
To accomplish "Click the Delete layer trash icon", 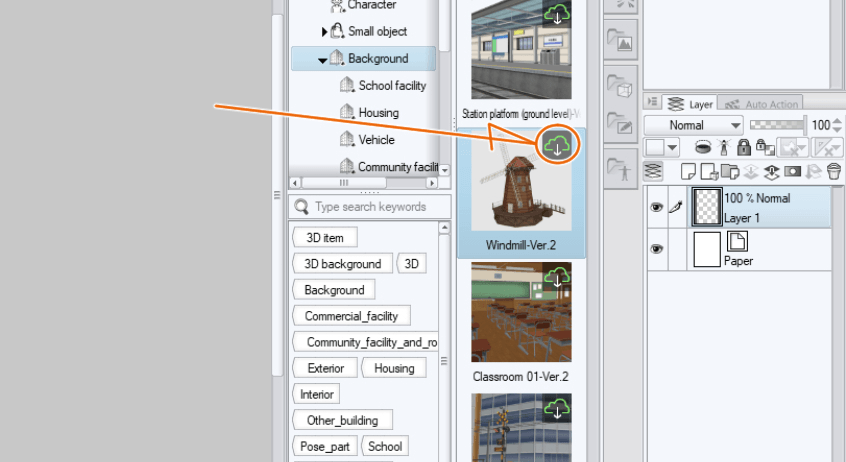I will coord(833,171).
